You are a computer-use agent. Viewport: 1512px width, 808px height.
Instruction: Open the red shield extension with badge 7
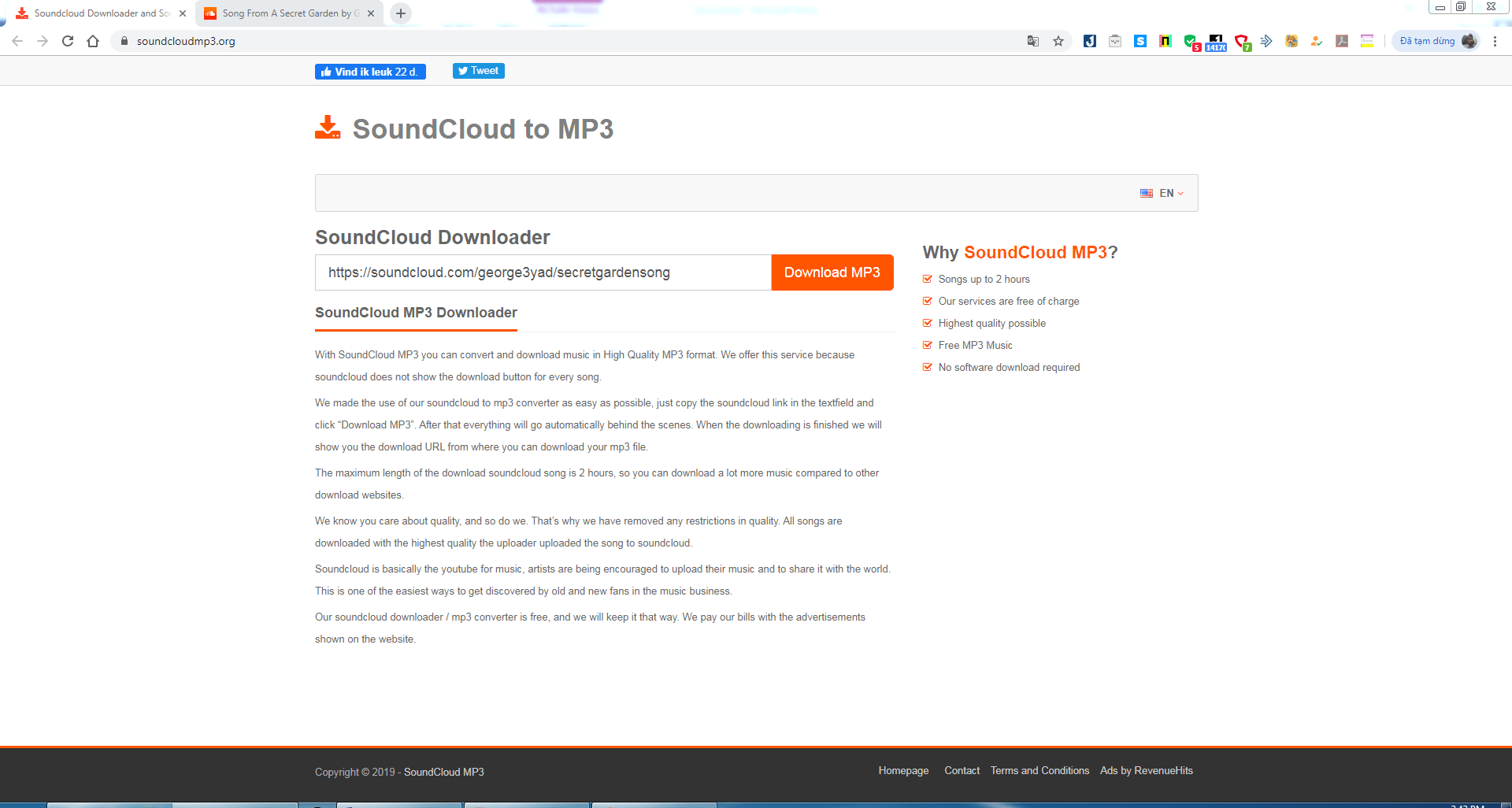coord(1243,43)
